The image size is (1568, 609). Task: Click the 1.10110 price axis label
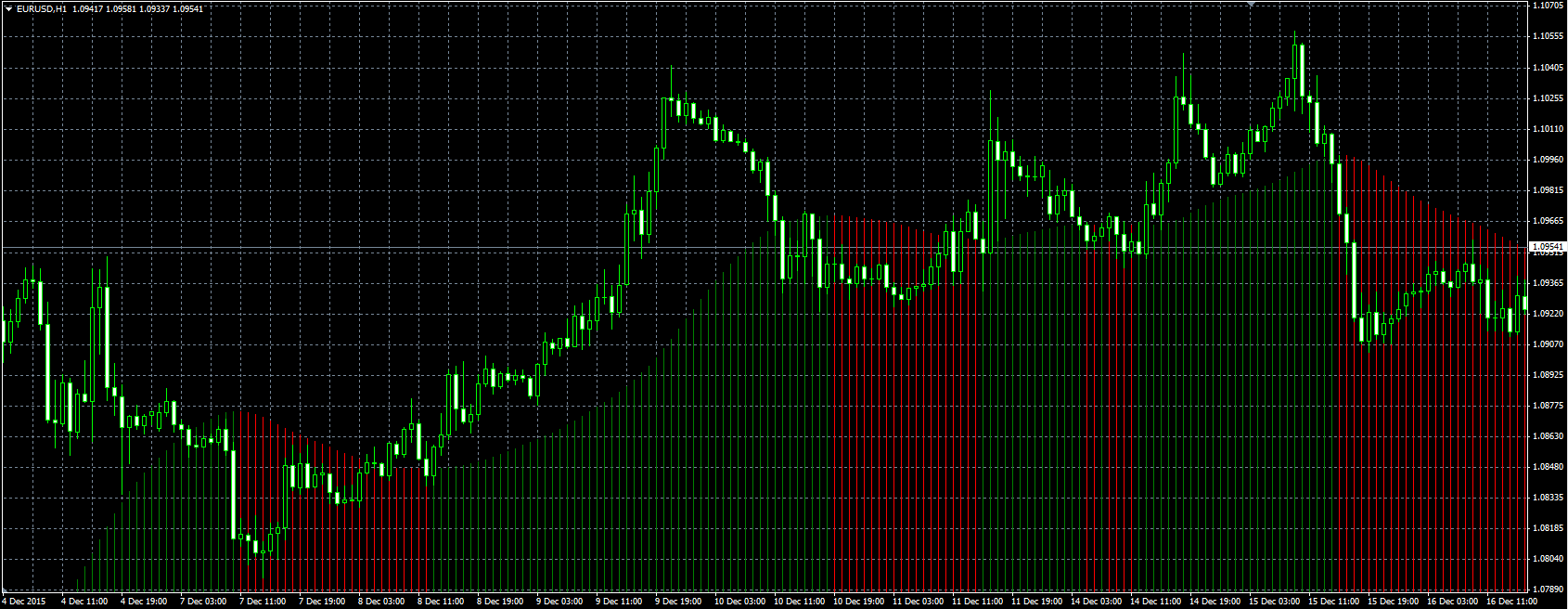(x=1547, y=128)
